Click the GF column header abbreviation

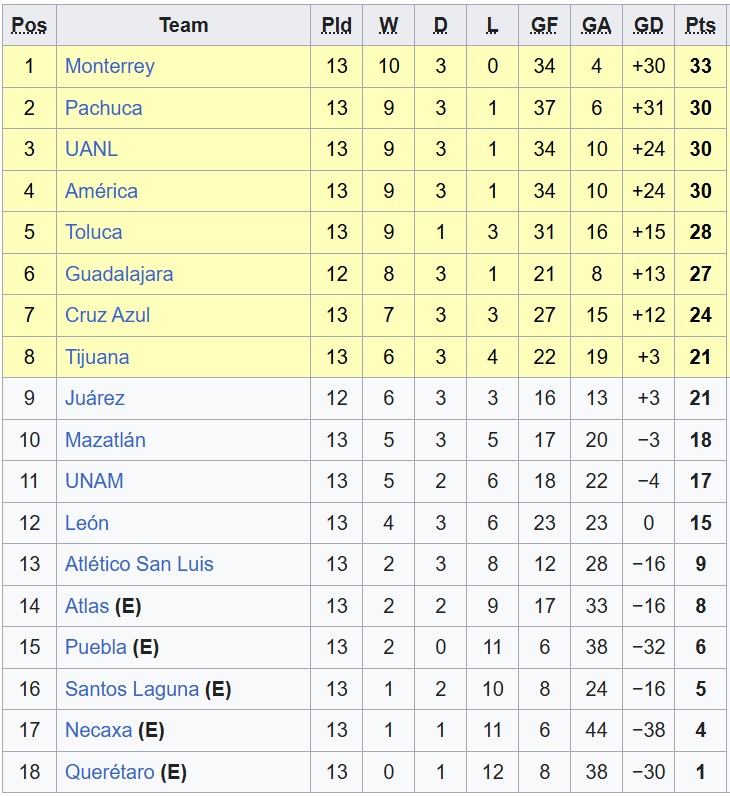pos(544,25)
